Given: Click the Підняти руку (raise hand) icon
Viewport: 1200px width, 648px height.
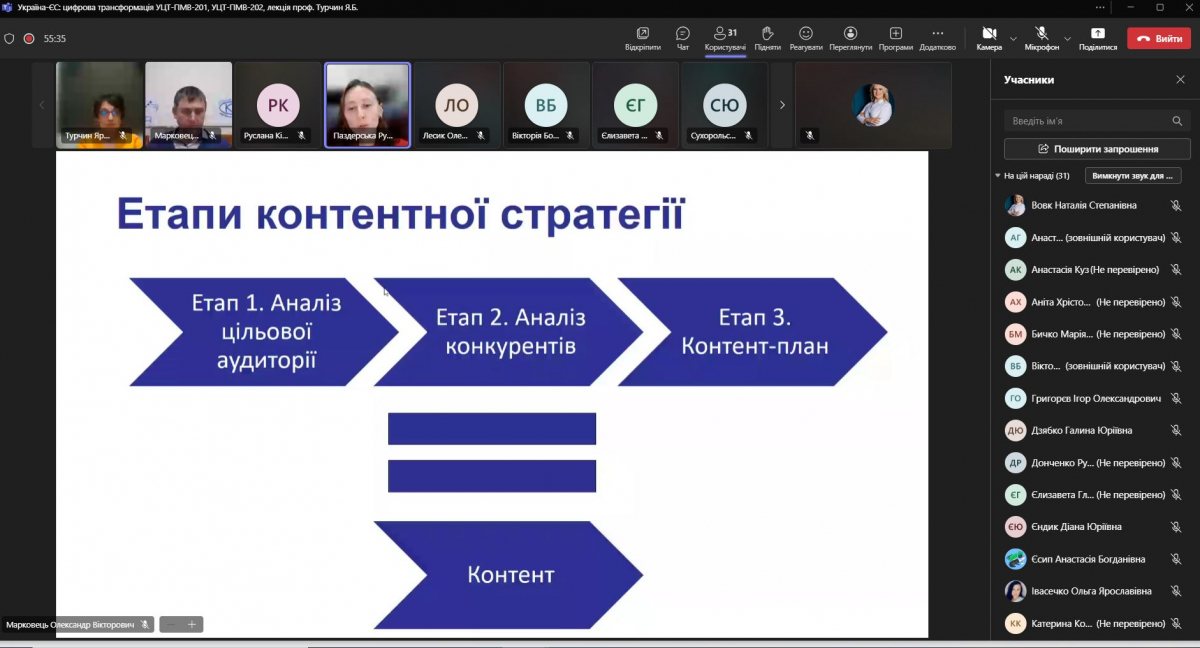Looking at the screenshot, I should tap(765, 37).
